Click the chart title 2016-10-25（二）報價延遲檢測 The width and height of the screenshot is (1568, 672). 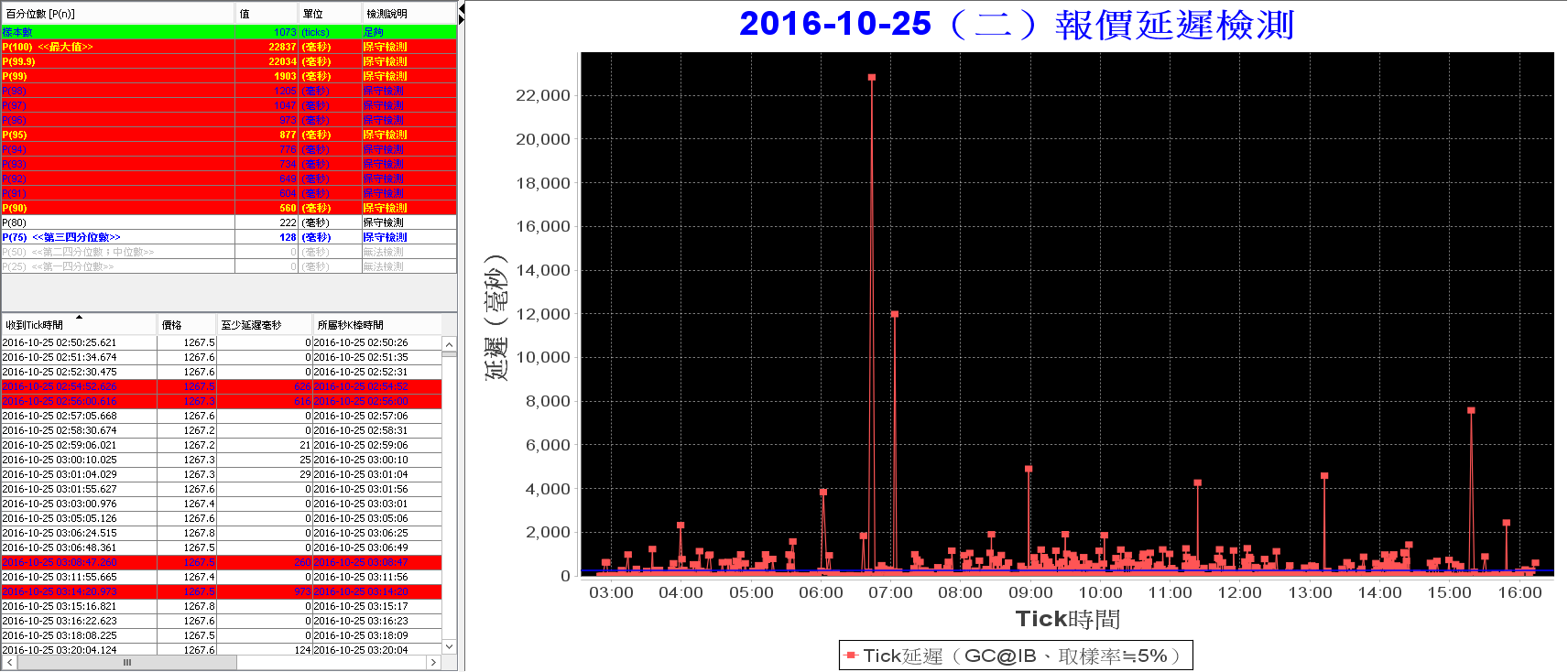(x=1017, y=24)
